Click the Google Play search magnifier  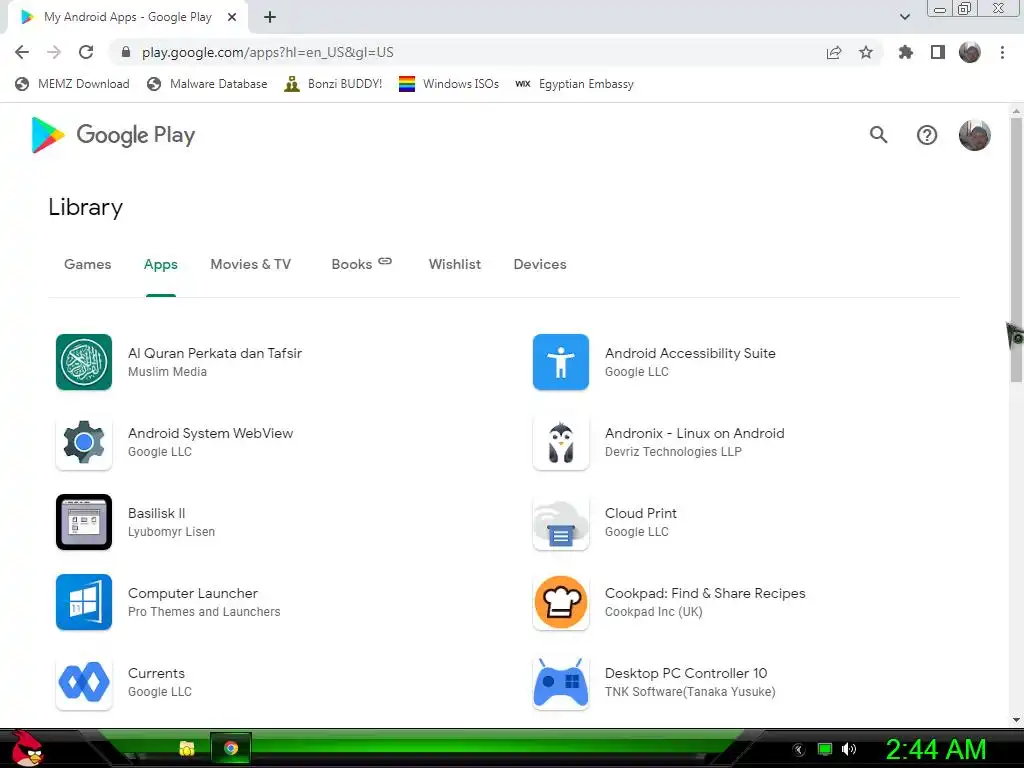coord(878,135)
